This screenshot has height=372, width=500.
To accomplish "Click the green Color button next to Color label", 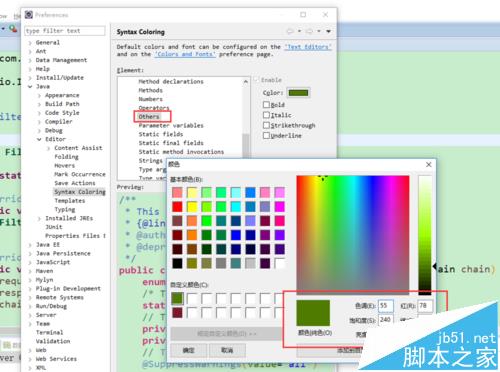I will pyautogui.click(x=299, y=93).
